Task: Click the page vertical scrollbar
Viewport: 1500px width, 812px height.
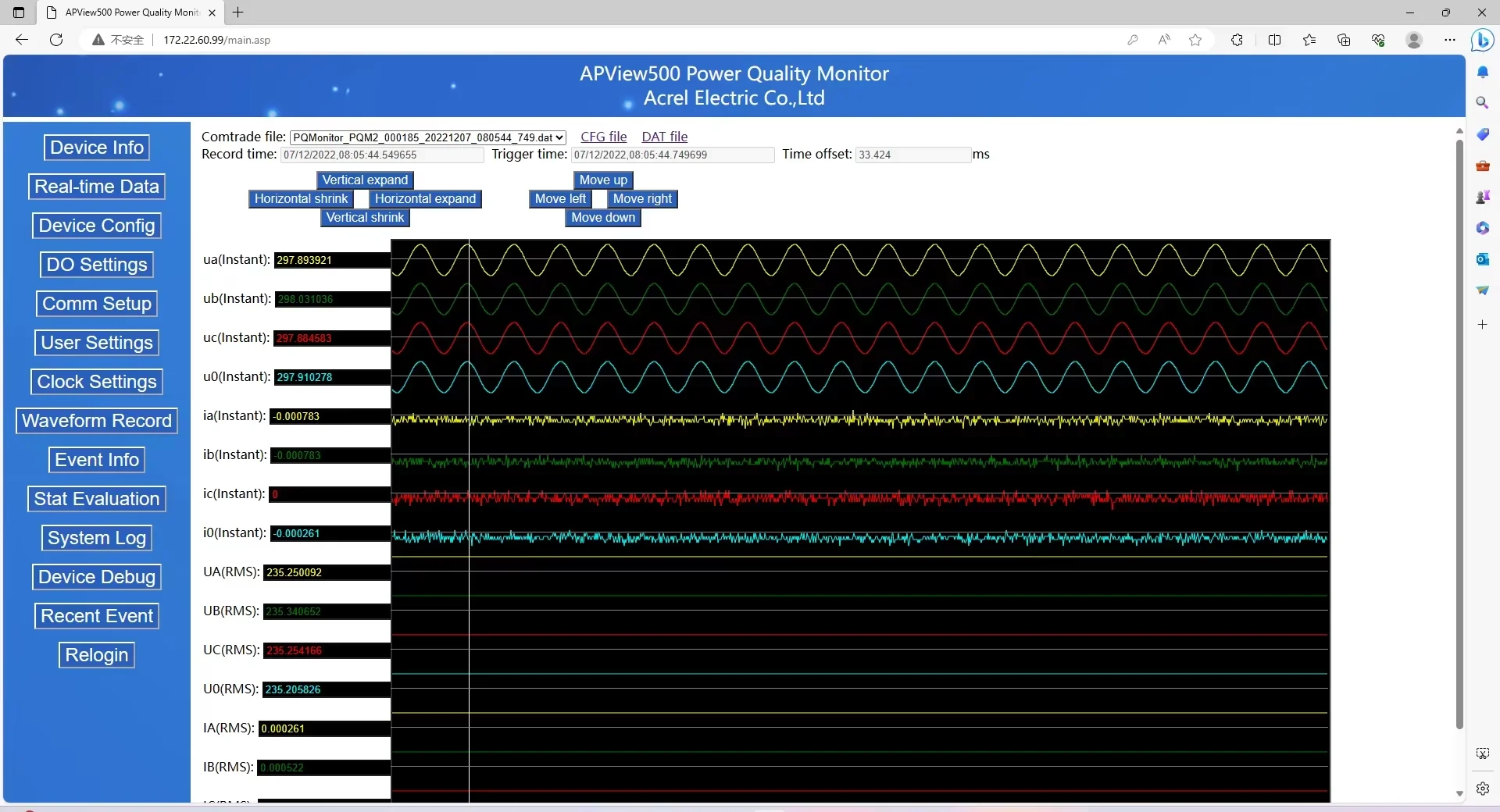Action: click(1459, 433)
